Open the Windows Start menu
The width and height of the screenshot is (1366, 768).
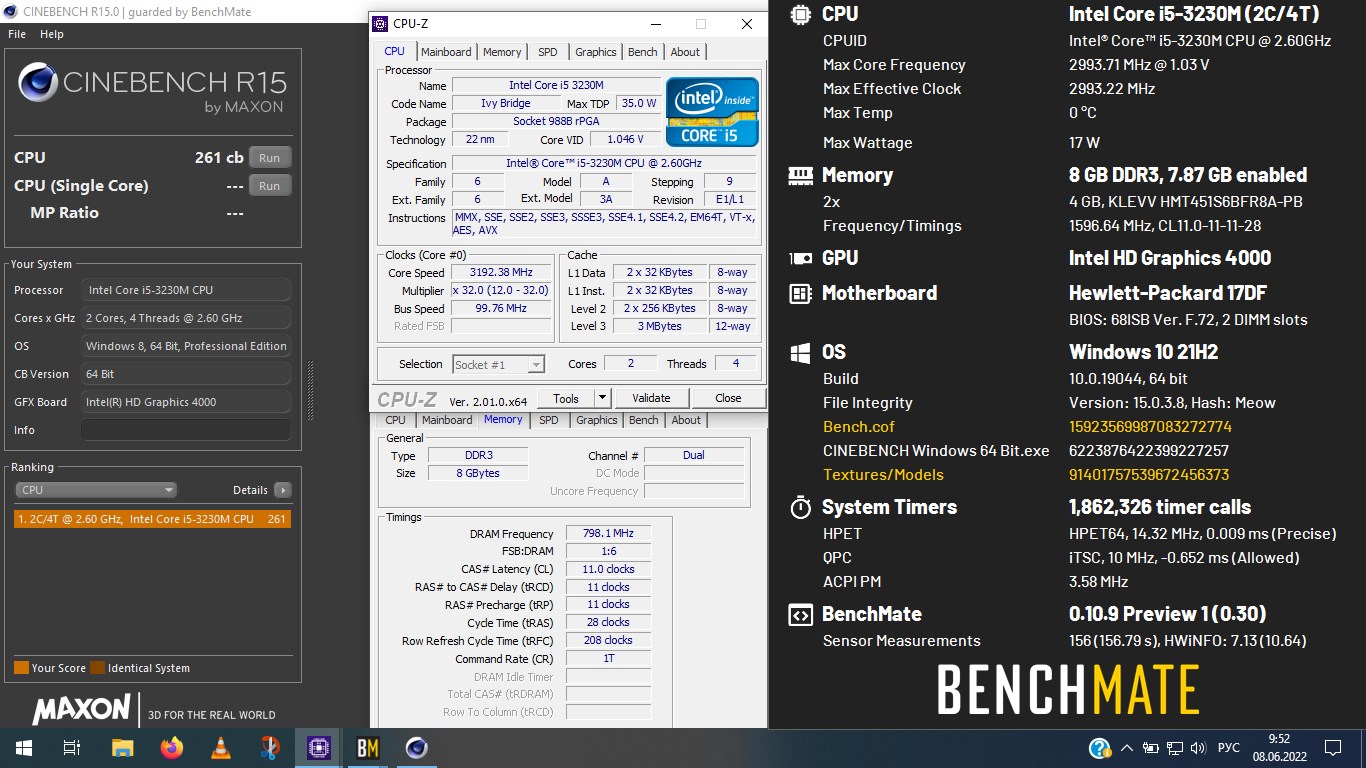[x=23, y=747]
